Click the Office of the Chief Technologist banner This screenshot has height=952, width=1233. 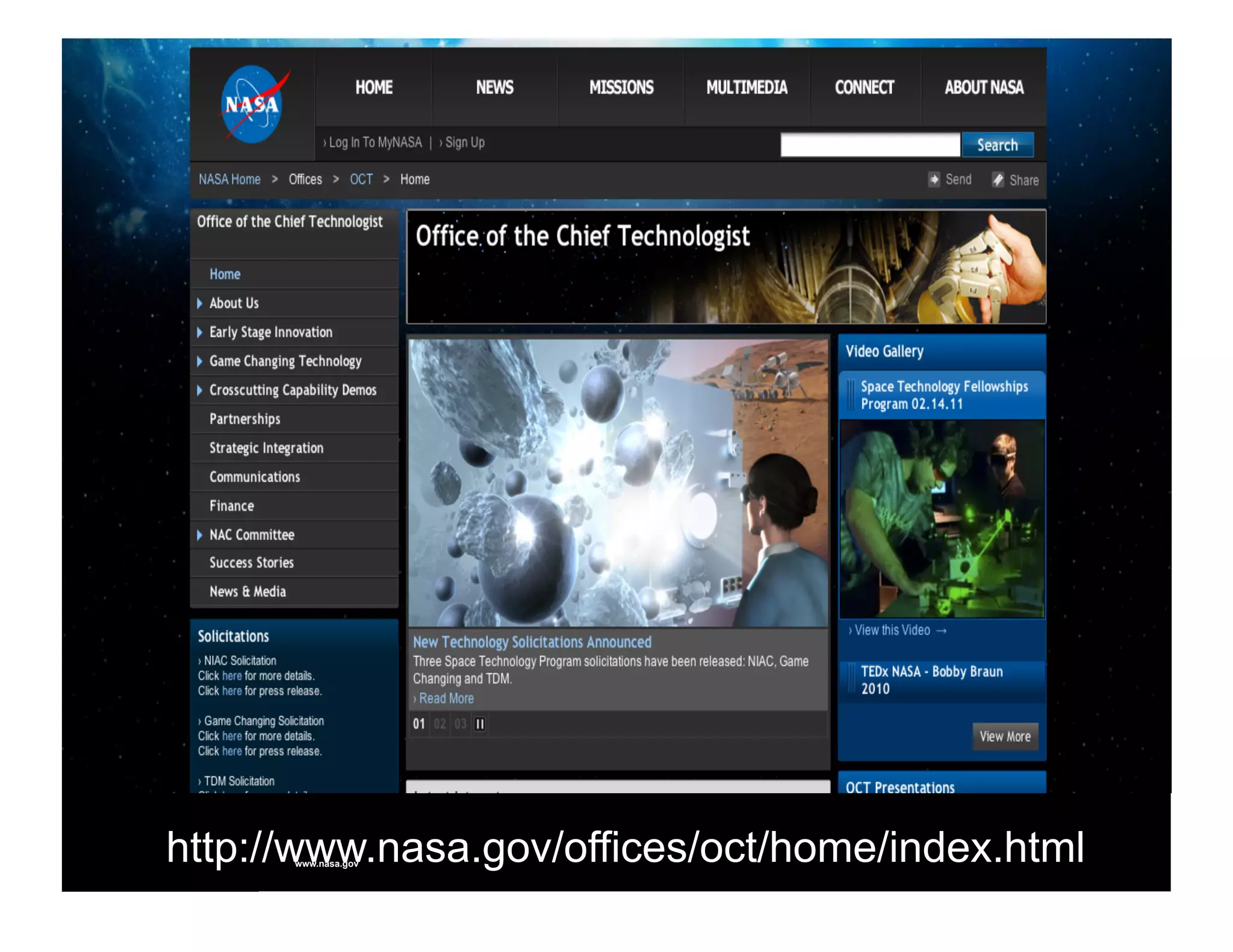click(x=726, y=267)
